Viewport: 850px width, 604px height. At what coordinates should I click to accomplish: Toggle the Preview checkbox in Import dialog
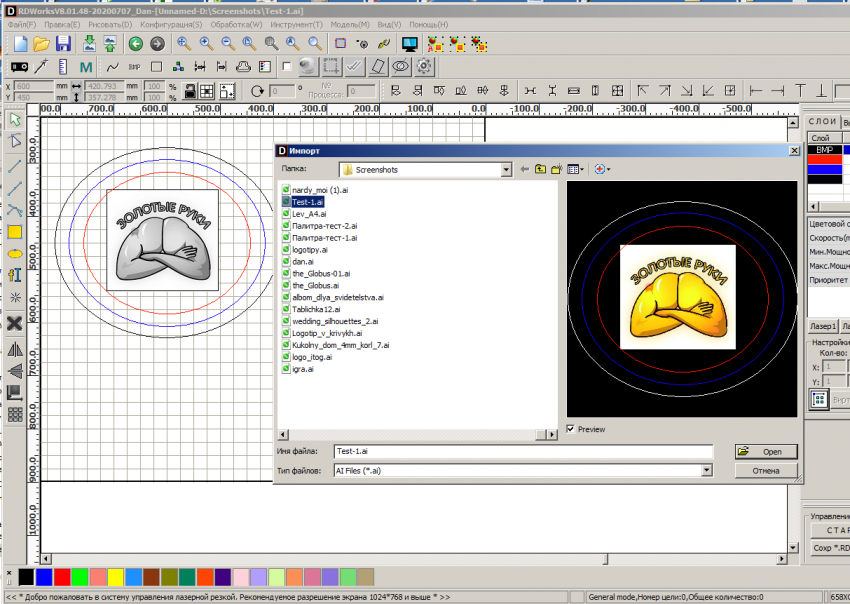tap(571, 429)
